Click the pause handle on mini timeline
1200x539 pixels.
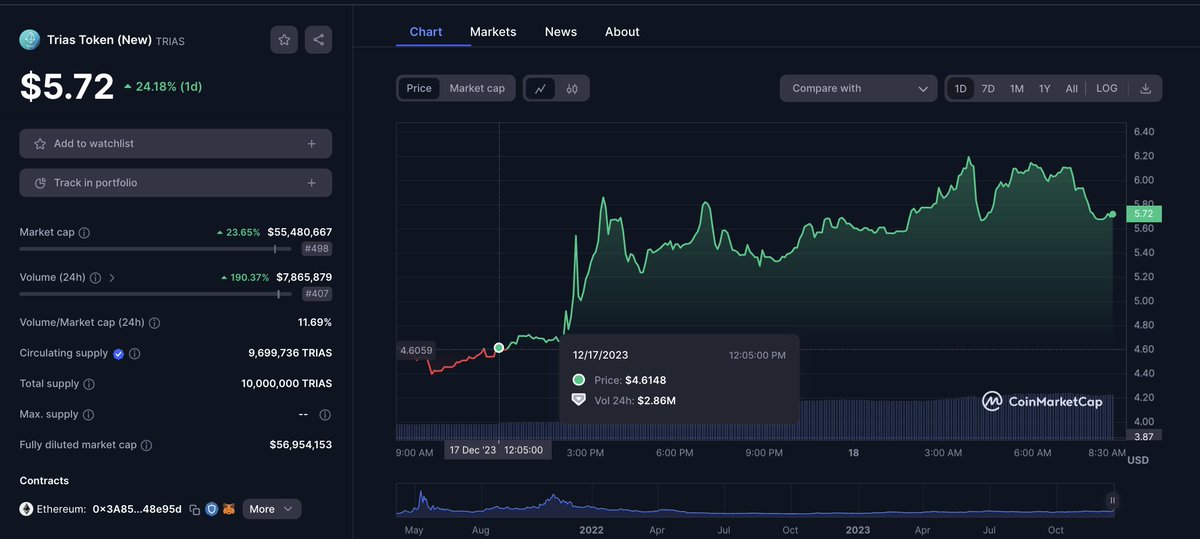point(1112,500)
